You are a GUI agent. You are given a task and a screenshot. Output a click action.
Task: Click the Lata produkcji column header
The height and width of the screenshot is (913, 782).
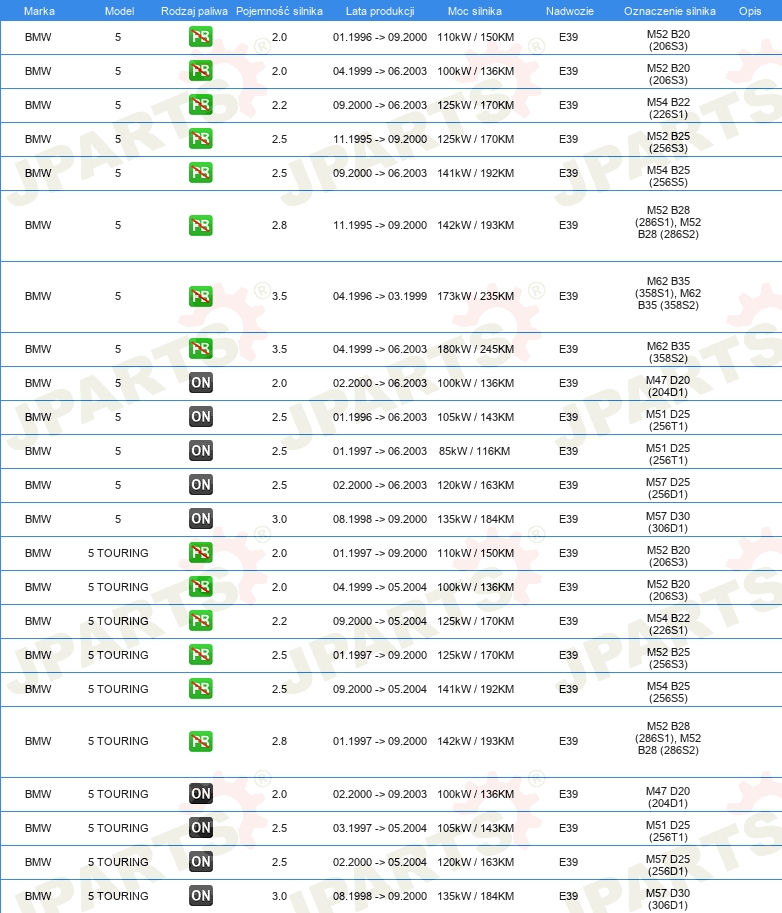380,11
